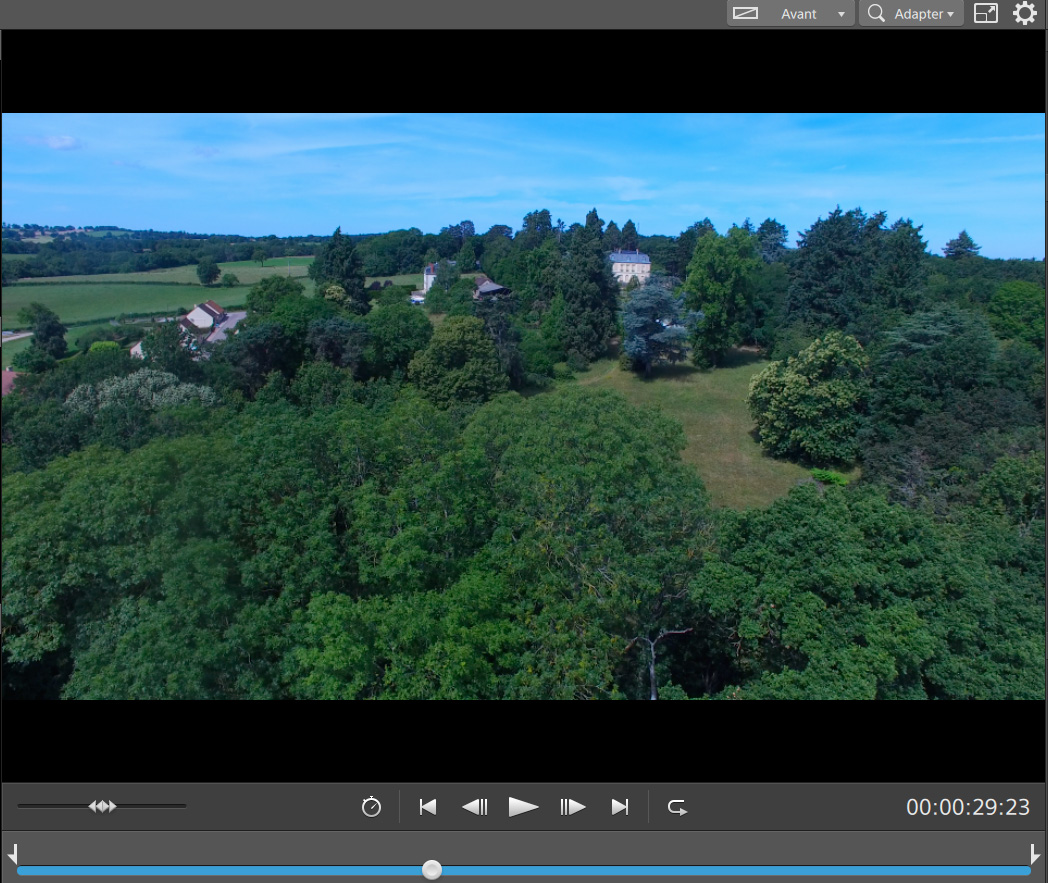Click the detach preview window icon
Viewport: 1048px width, 883px height.
coord(986,14)
